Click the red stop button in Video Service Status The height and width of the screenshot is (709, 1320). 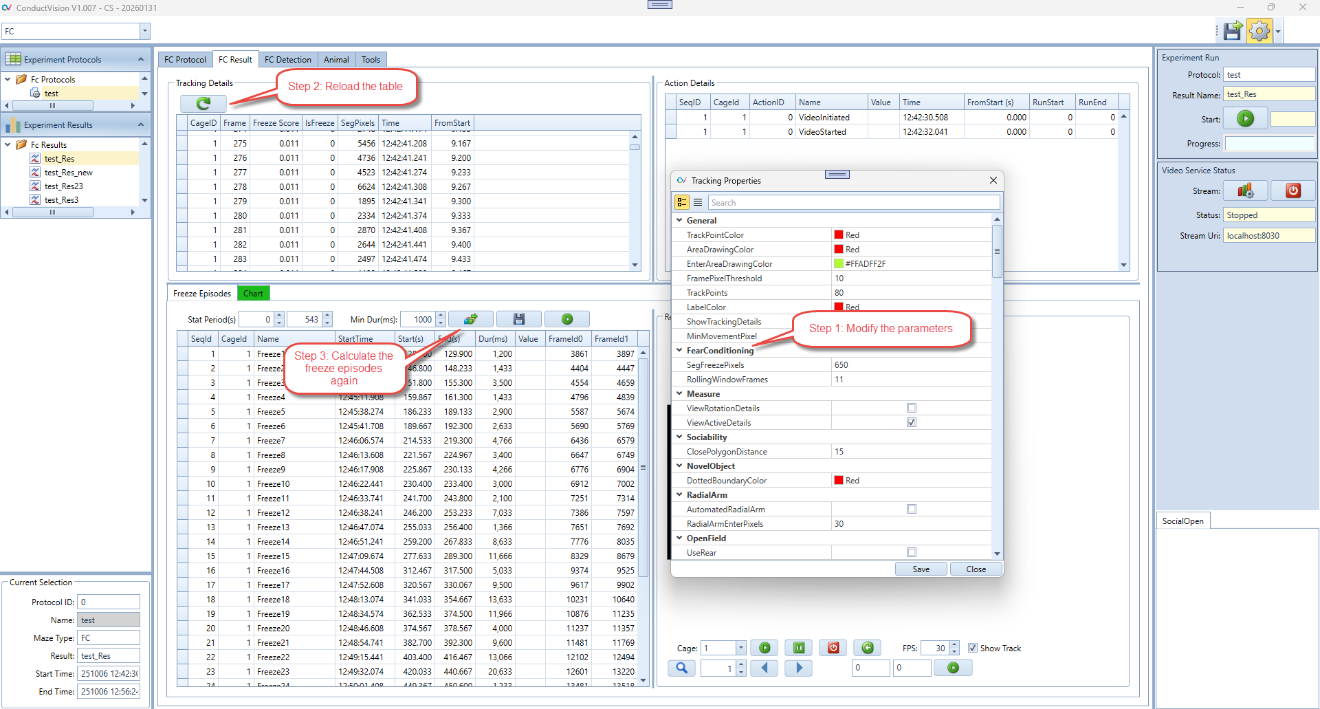click(x=1292, y=190)
